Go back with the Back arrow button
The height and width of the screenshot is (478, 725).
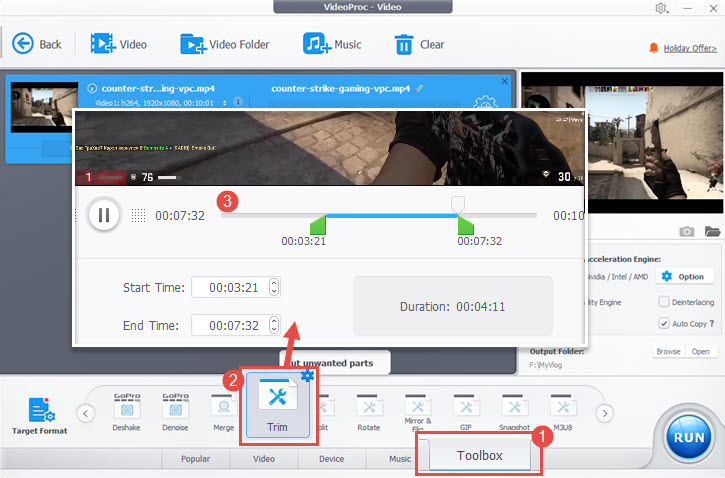coord(36,44)
